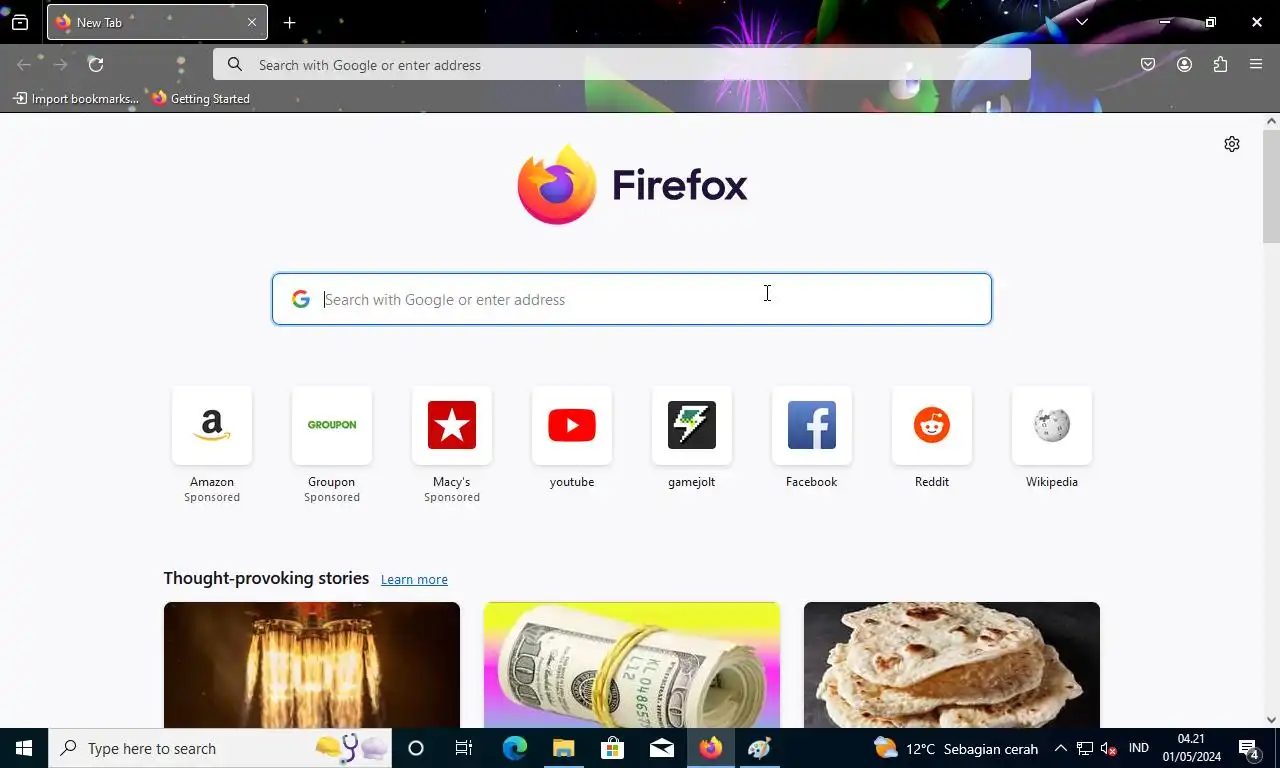This screenshot has height=768, width=1280.
Task: Open the Firefox account icon
Action: click(1184, 65)
